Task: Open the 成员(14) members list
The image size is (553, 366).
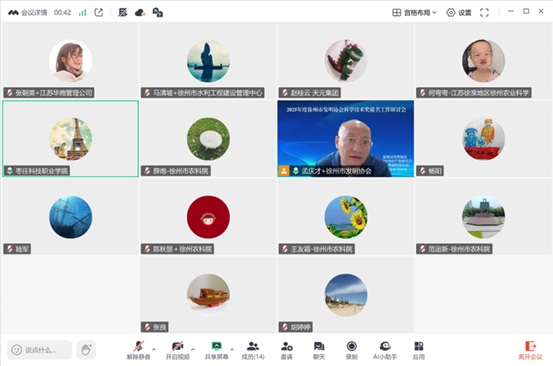Action: pos(253,350)
